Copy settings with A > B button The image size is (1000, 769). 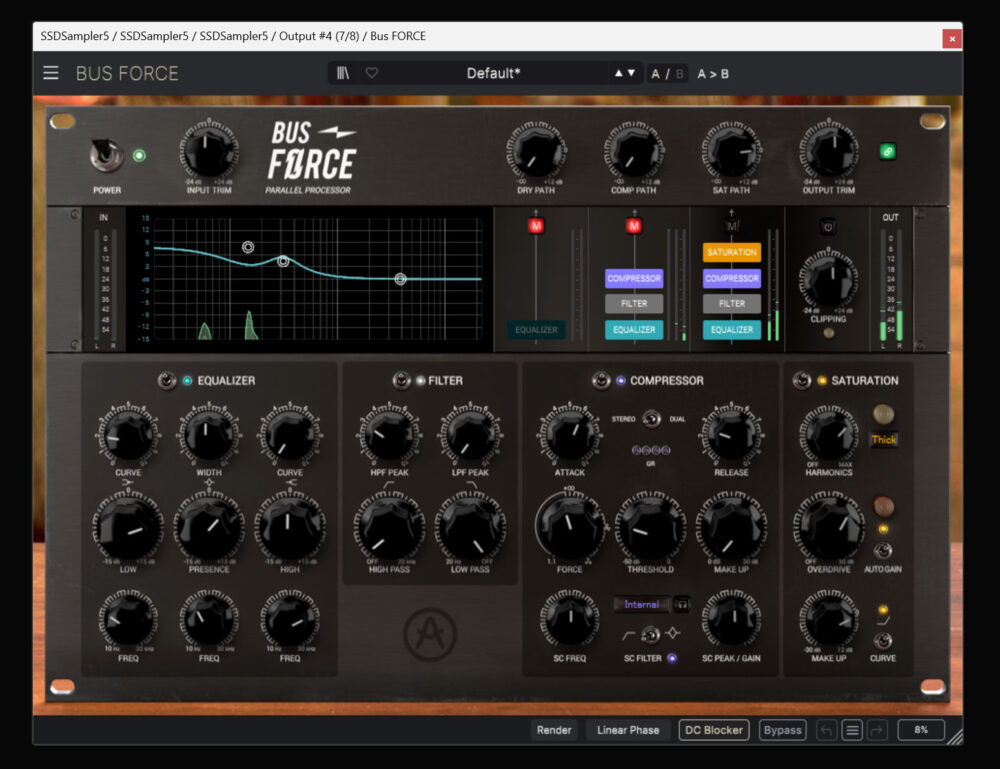[712, 74]
